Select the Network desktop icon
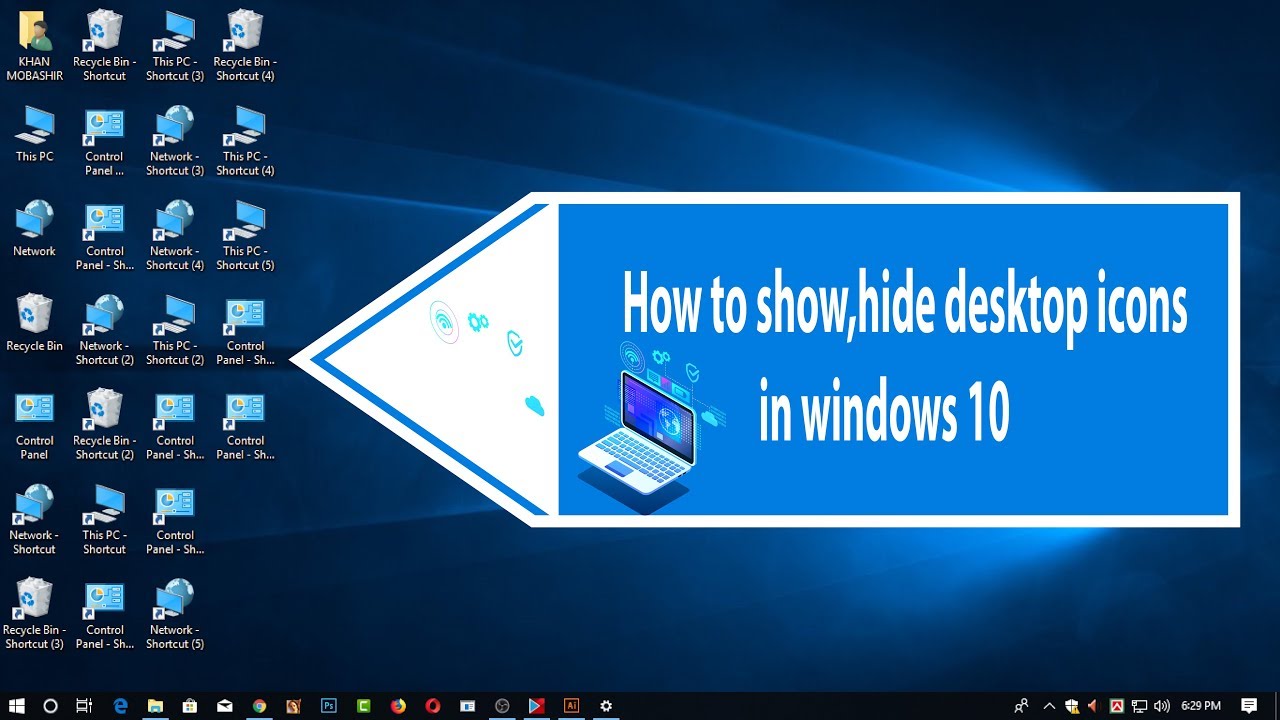This screenshot has width=1280, height=720. coord(34,229)
